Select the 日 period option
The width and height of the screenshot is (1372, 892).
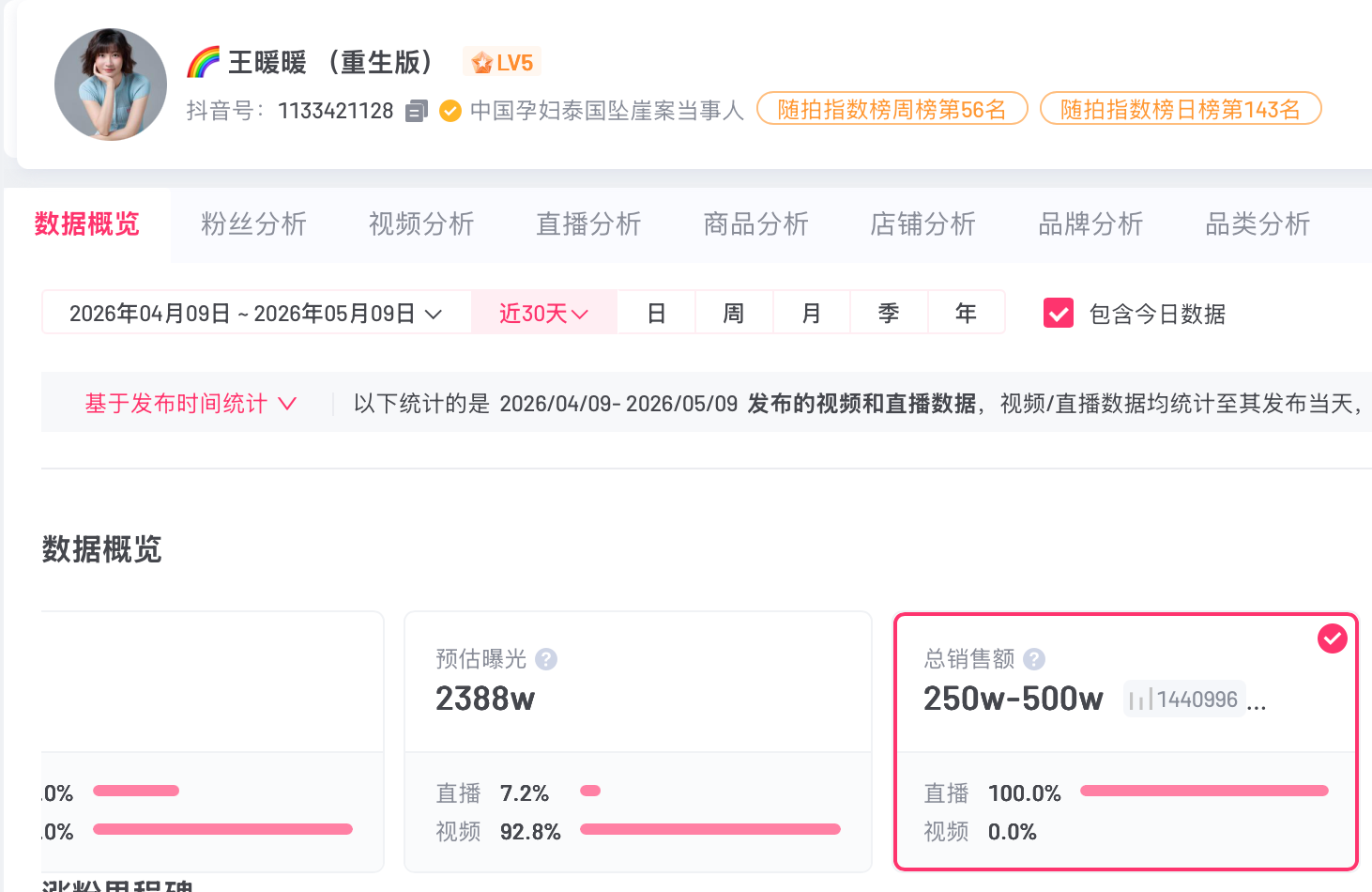657,313
